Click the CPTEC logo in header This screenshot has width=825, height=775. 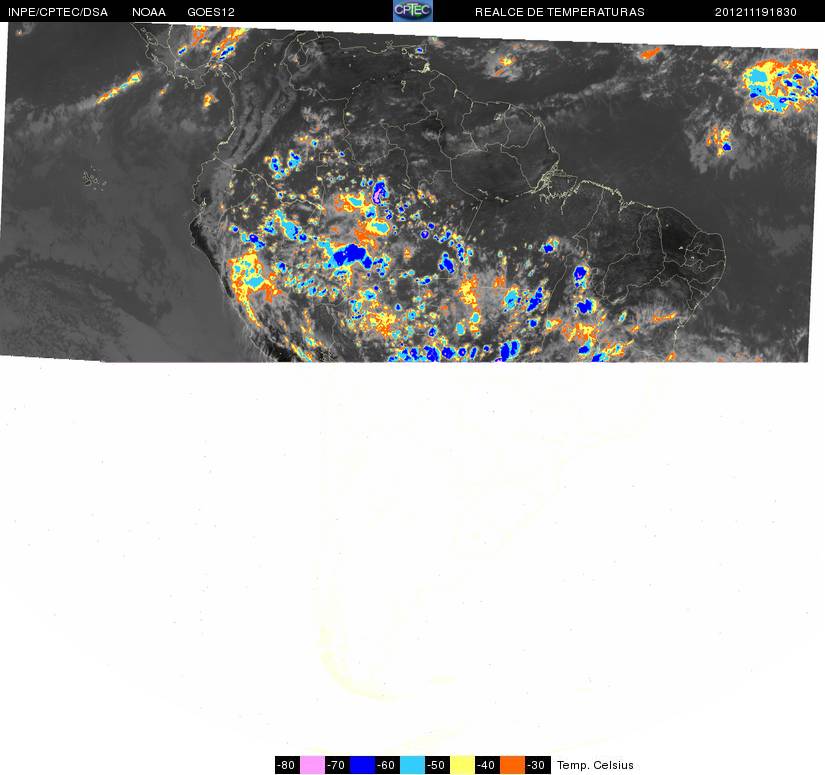pyautogui.click(x=413, y=11)
